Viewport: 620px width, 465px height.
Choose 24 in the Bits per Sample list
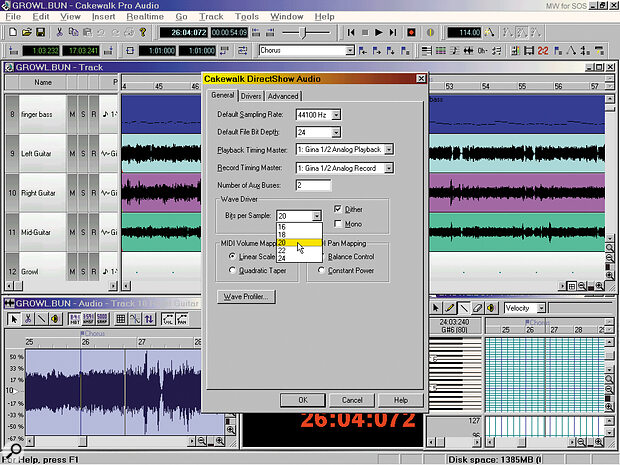coord(299,258)
